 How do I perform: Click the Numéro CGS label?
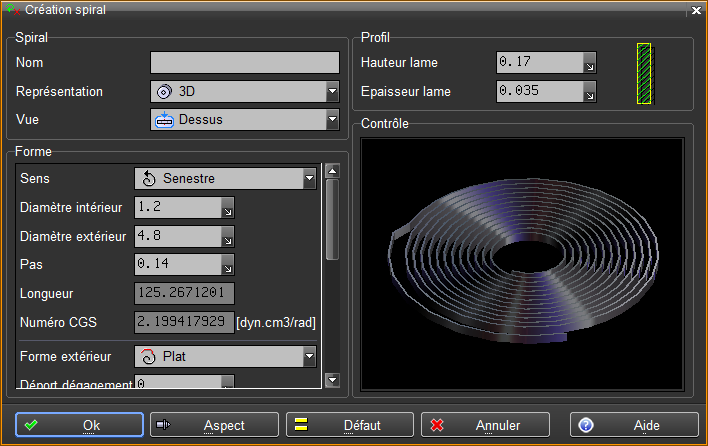pos(58,322)
